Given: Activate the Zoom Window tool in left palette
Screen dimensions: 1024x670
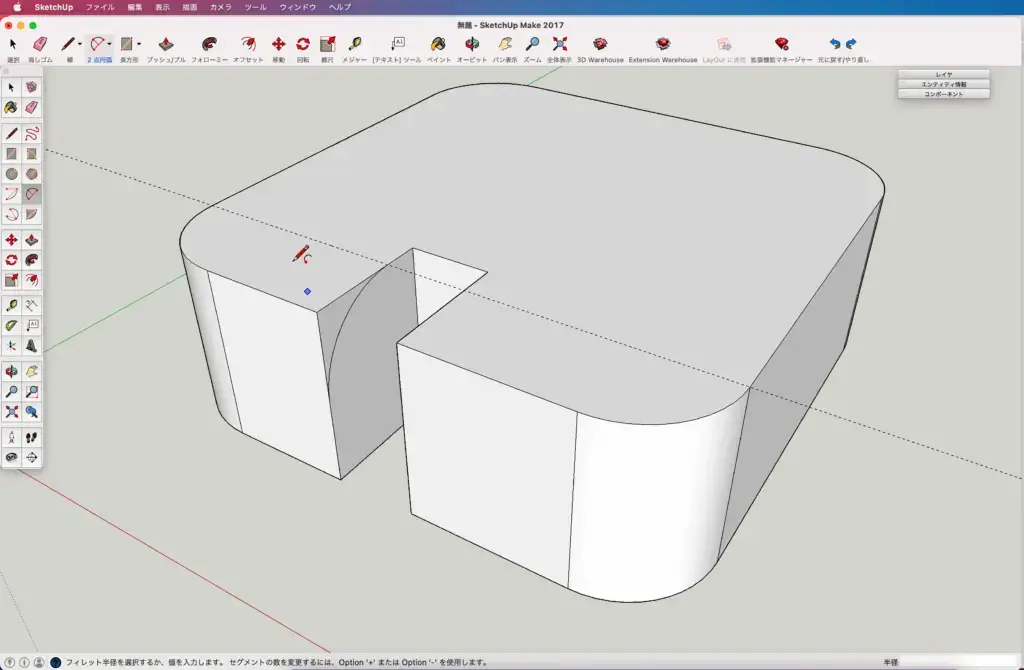Looking at the screenshot, I should (31, 392).
